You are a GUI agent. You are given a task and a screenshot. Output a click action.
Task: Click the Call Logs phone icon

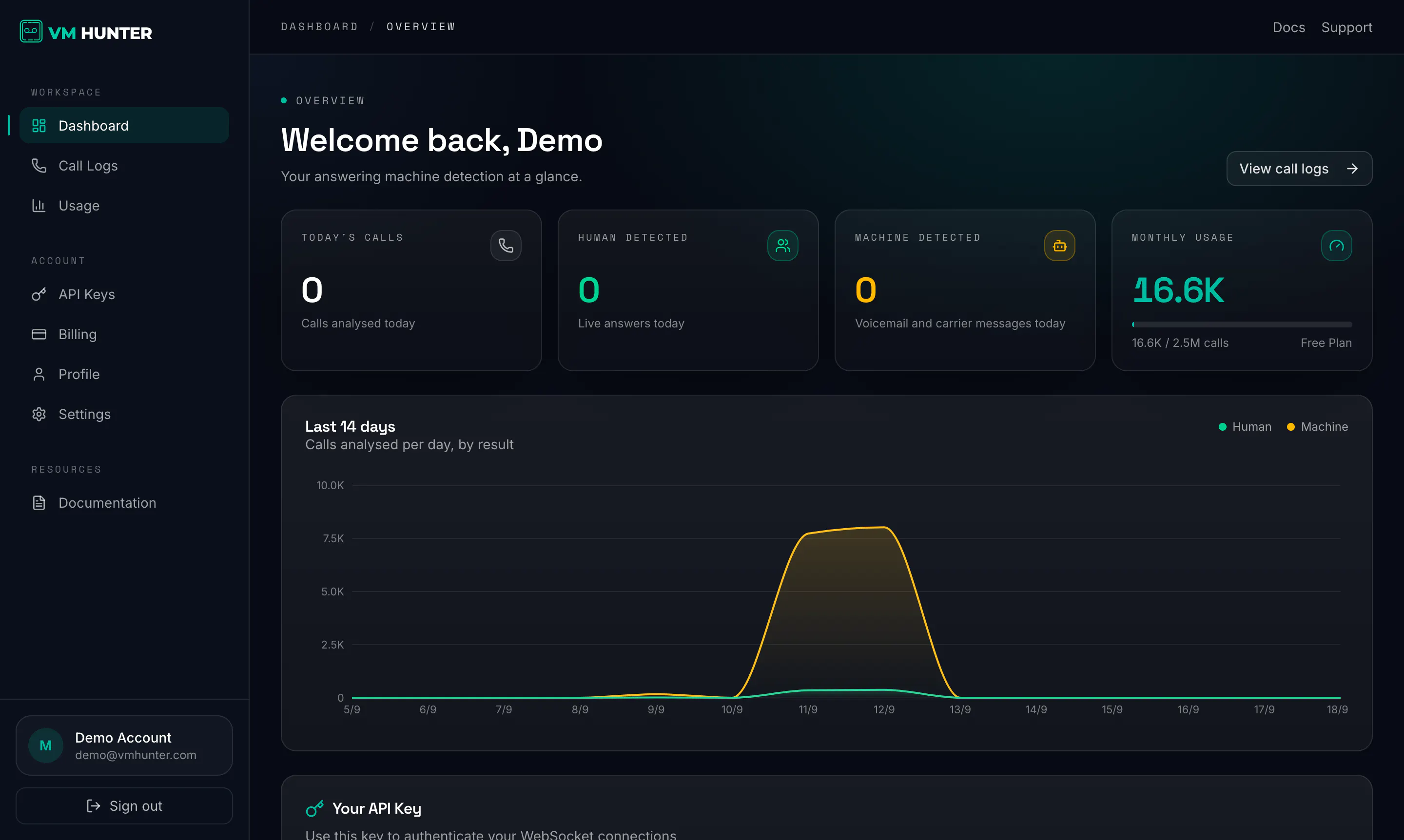(39, 165)
